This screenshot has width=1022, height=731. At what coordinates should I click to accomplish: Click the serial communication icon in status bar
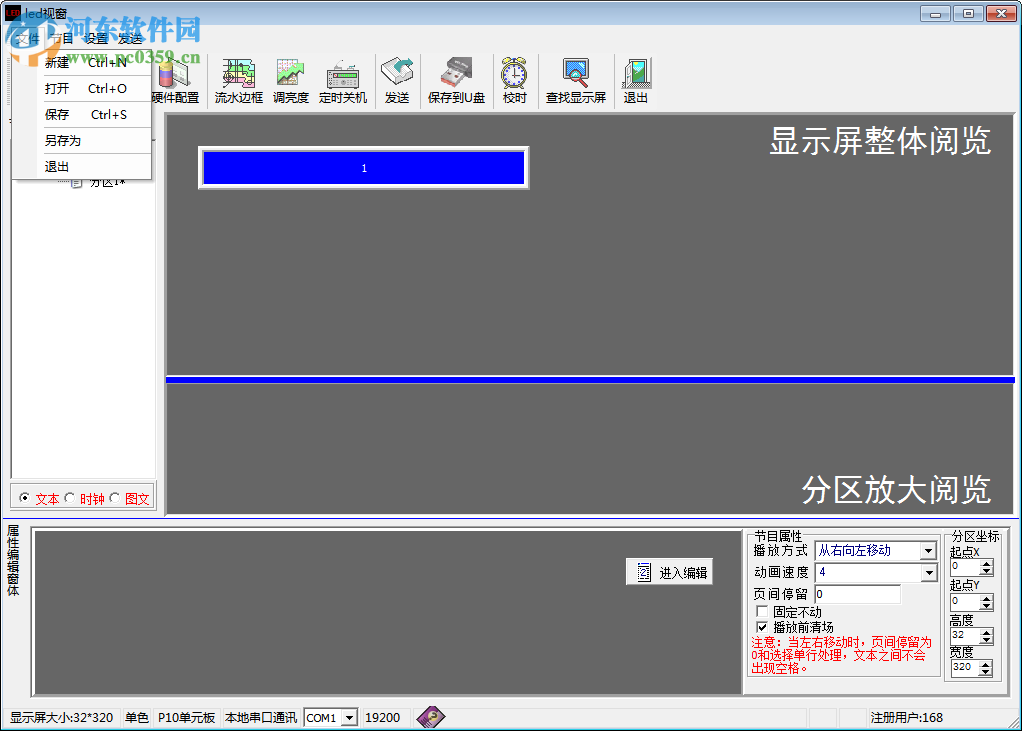tap(430, 717)
